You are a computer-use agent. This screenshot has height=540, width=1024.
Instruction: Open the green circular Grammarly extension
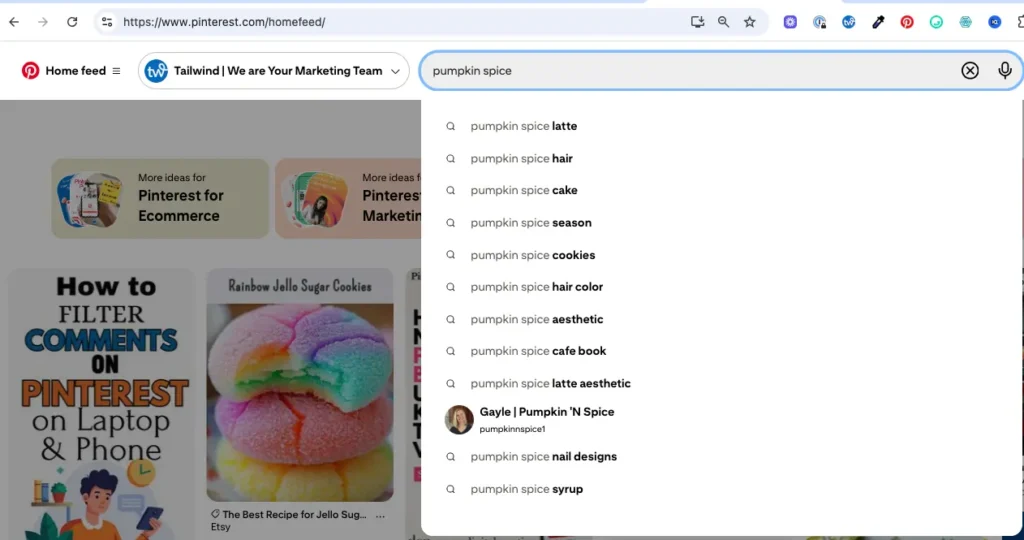(936, 22)
